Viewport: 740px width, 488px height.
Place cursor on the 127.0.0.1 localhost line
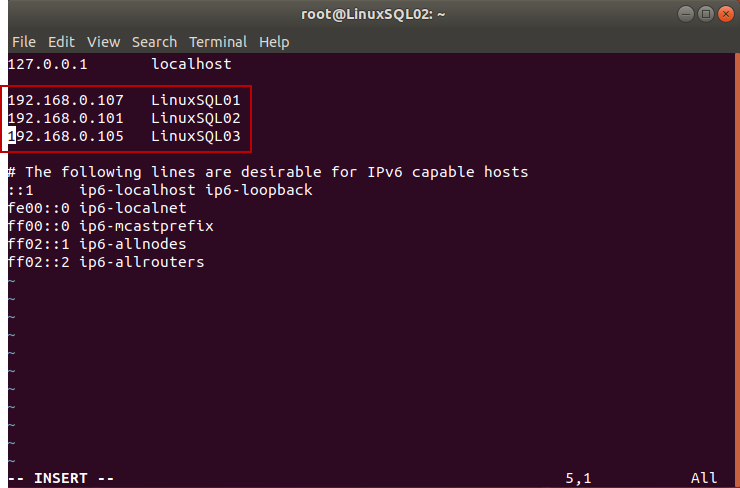[x=120, y=64]
